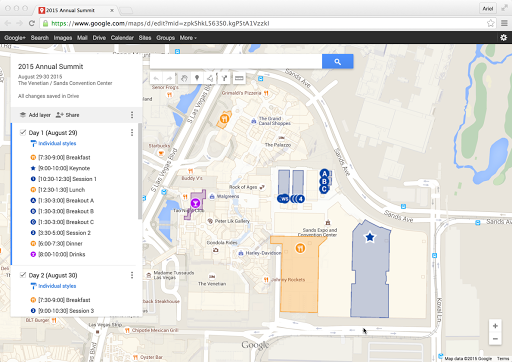Screen dimensions: 512x362
Task: Uncheck the Day 1 (August 29) layer
Action: coord(23,132)
